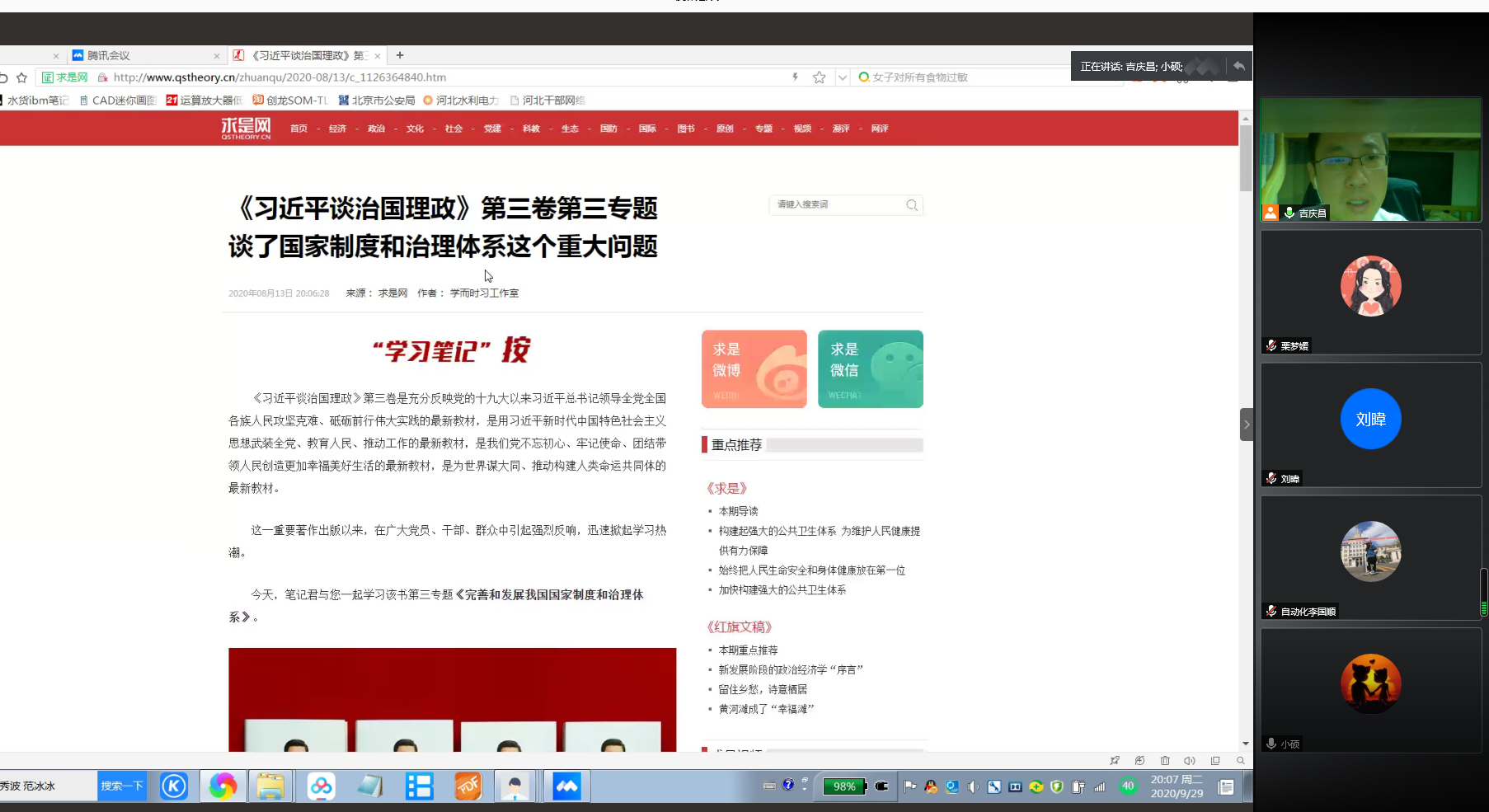Open the file explorer folder in the taskbar
Screen dimensions: 1489x812
point(270,786)
